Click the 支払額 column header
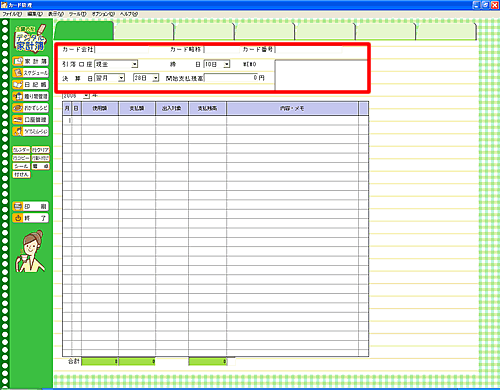500x390 pixels. pyautogui.click(x=137, y=109)
